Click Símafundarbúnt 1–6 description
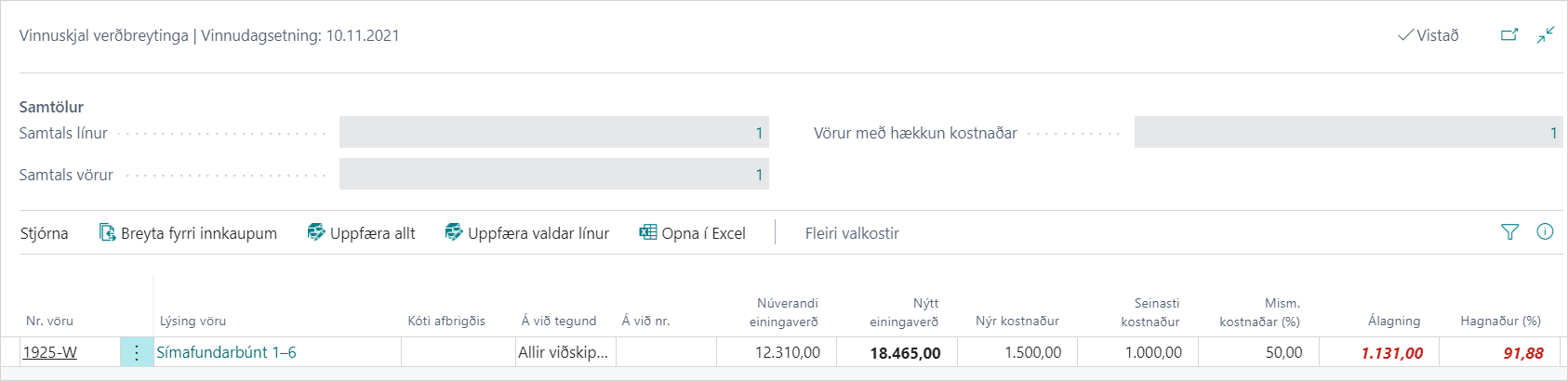Screen dimensions: 1568x381 (x=226, y=352)
